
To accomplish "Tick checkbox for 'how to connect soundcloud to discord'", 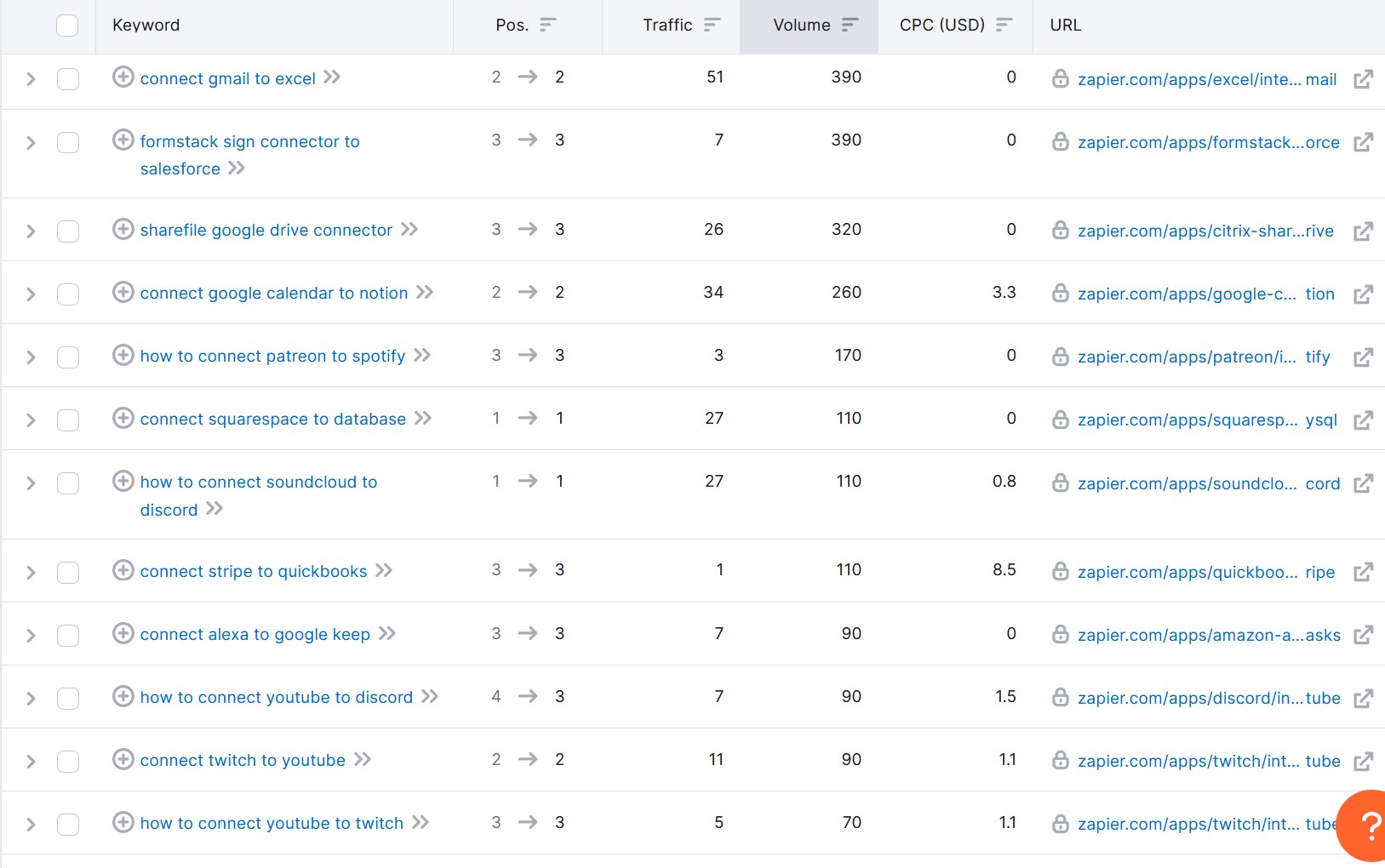I will point(68,483).
